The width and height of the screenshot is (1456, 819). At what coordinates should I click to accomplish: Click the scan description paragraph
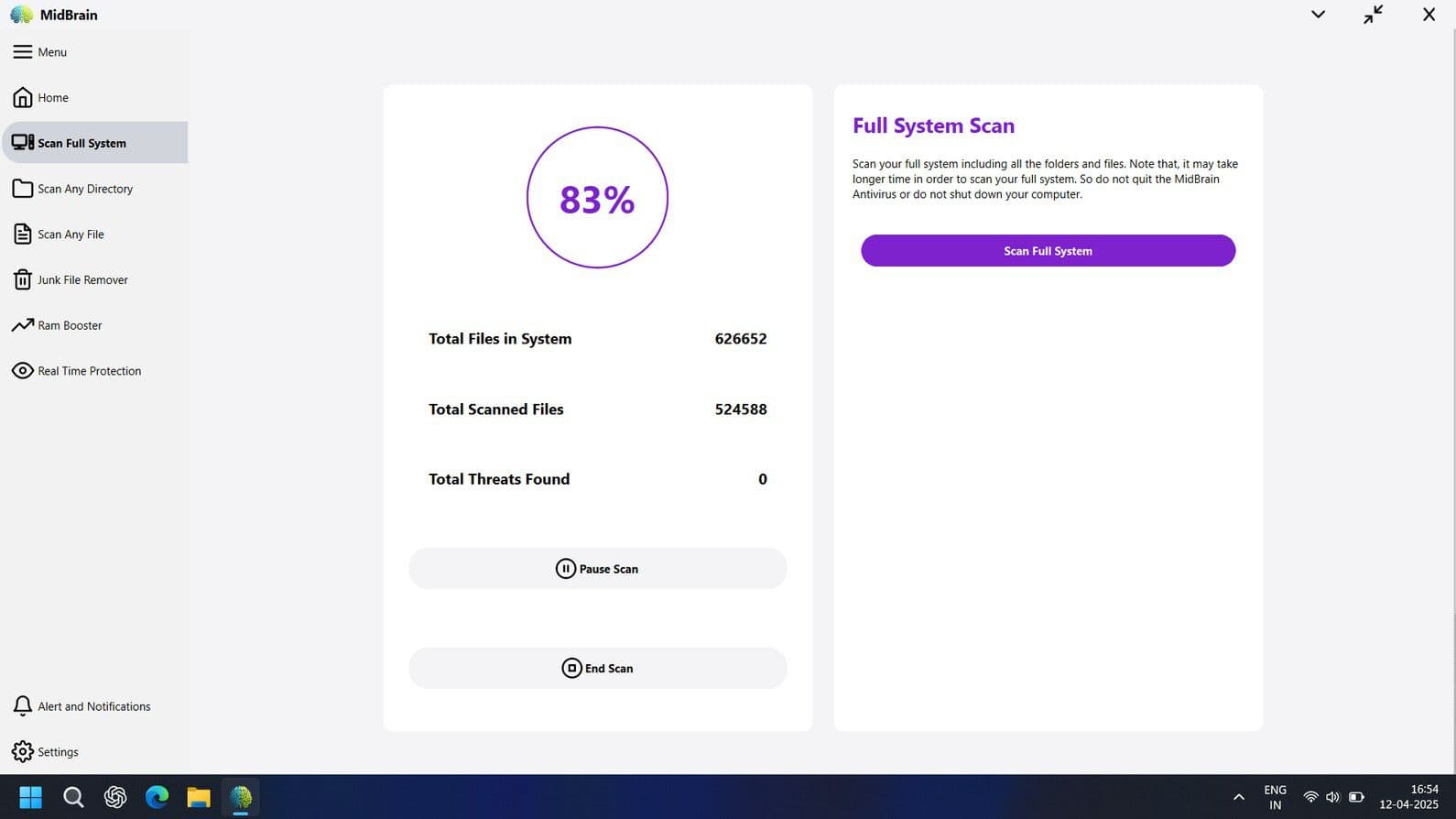(1045, 179)
